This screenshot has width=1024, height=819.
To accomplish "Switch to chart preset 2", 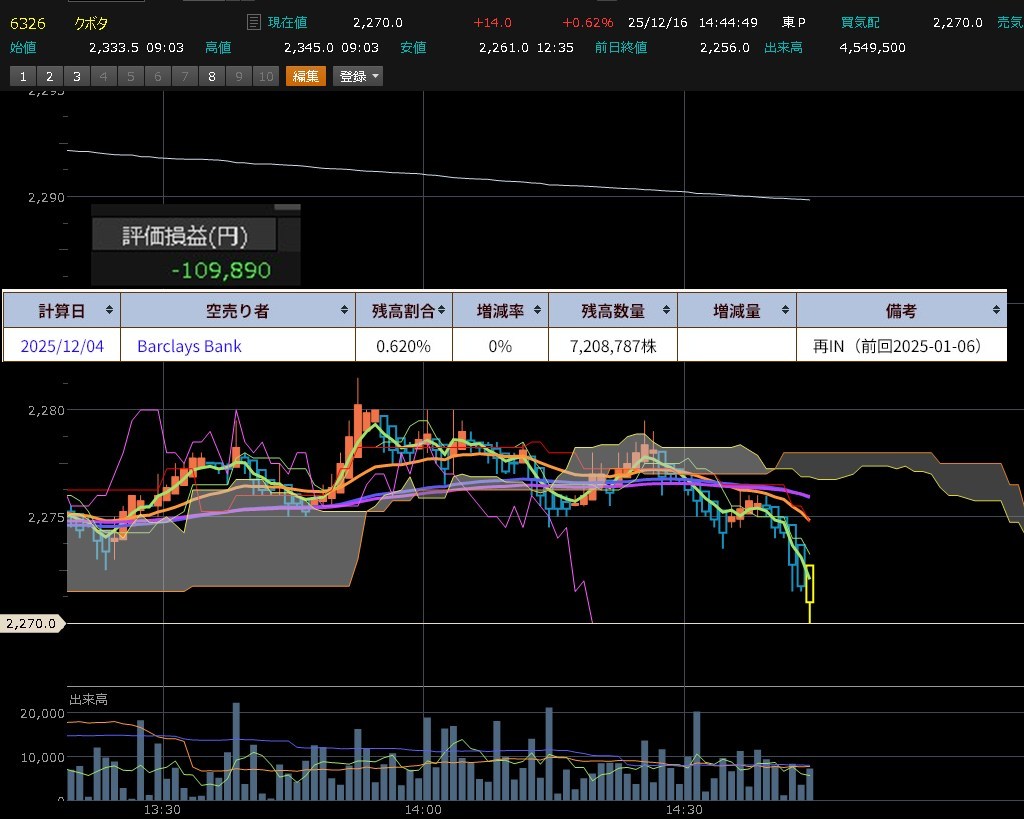I will [49, 76].
